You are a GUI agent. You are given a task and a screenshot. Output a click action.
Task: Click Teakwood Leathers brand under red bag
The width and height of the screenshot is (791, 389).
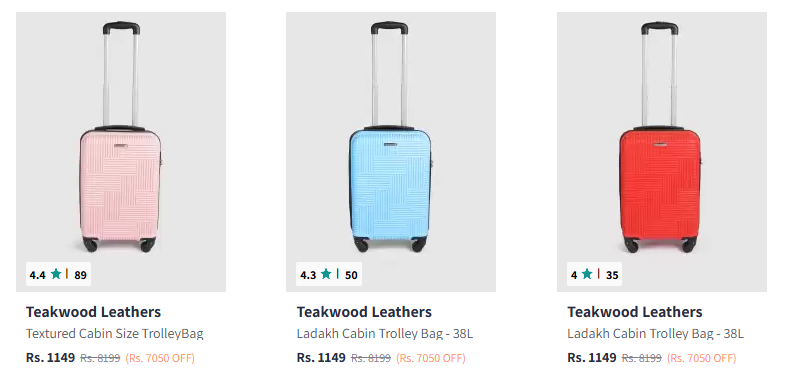(x=635, y=312)
